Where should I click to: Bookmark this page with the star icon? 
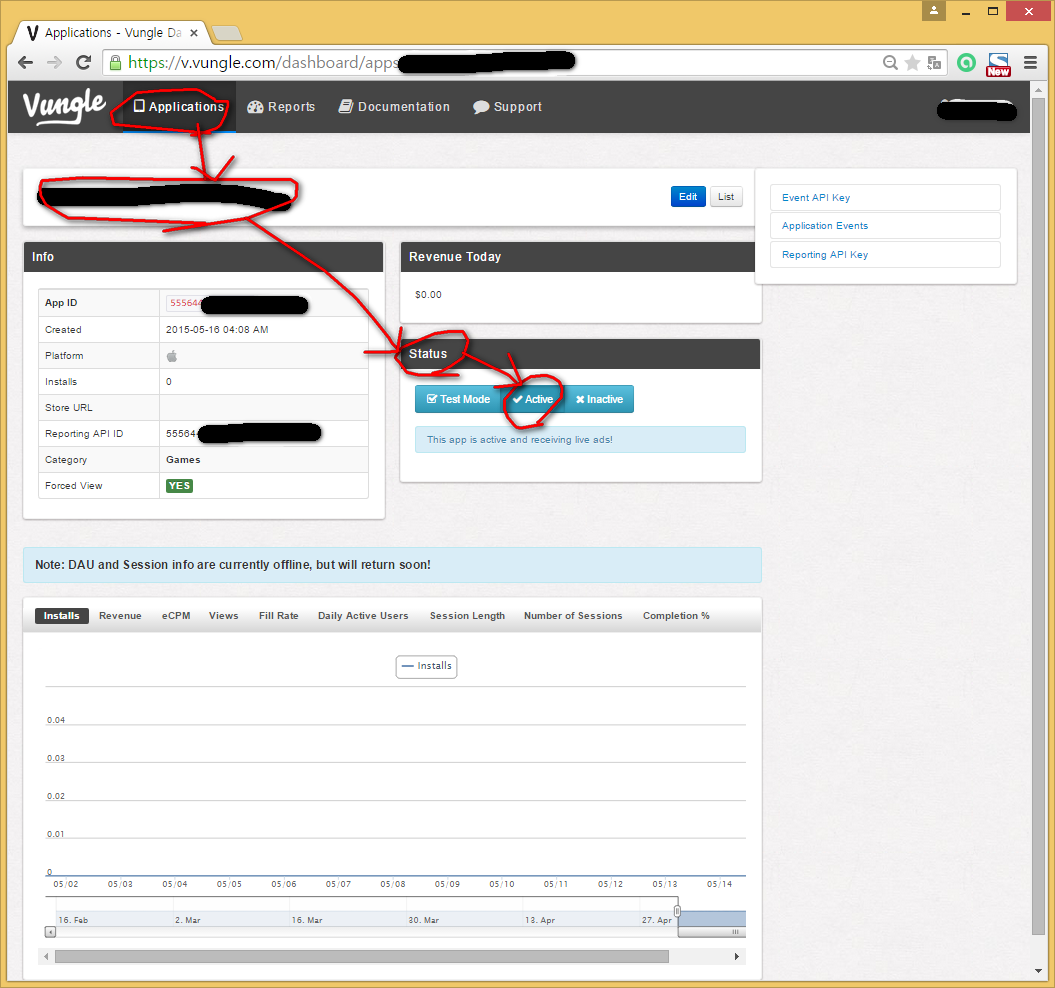(912, 63)
